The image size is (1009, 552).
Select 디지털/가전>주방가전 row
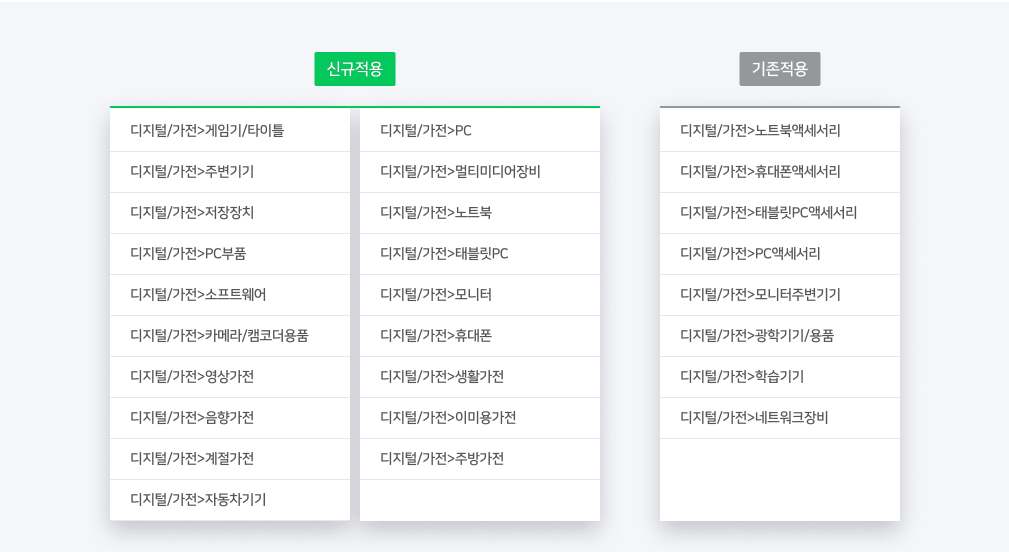click(x=442, y=459)
